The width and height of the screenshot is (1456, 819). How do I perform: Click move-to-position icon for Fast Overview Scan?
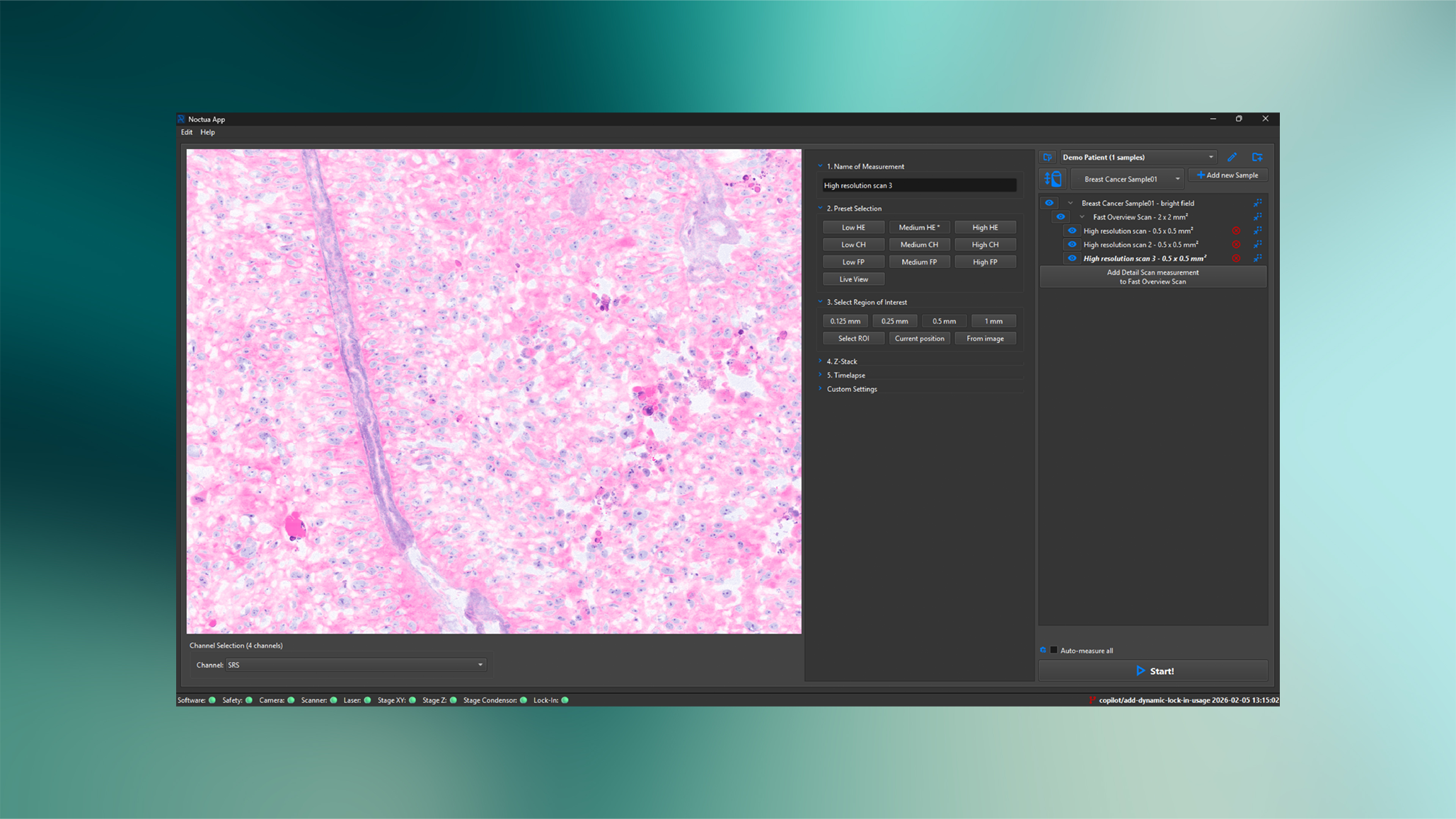(1257, 217)
